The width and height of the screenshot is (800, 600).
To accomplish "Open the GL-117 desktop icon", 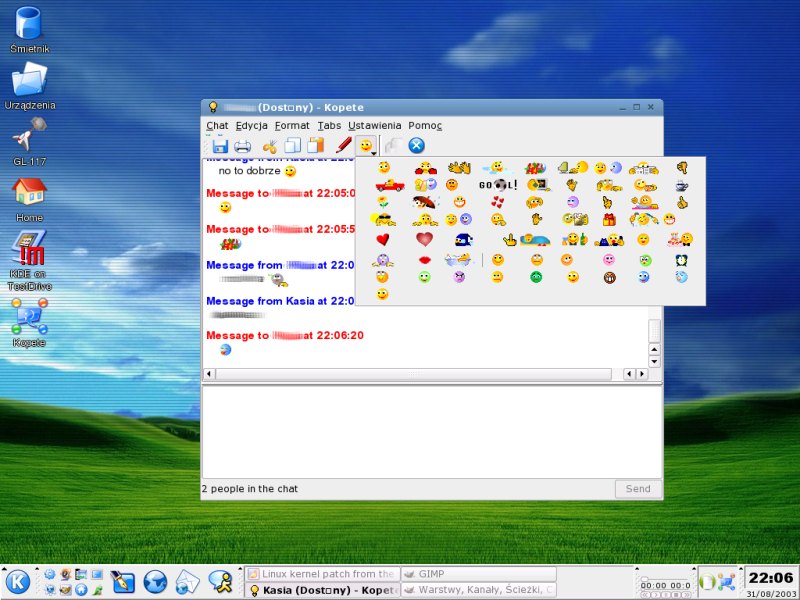I will pos(30,142).
